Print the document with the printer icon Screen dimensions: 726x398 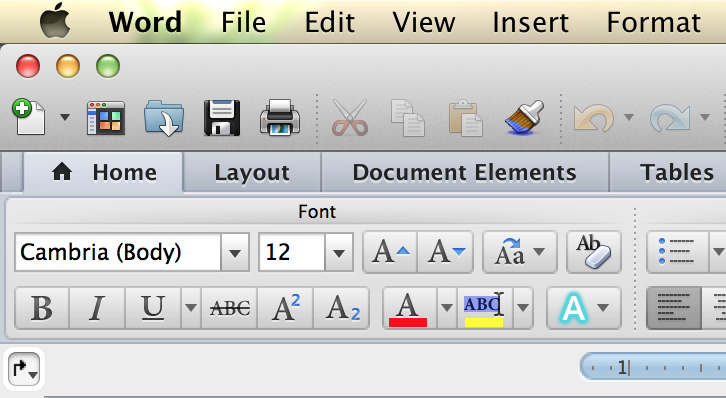280,118
